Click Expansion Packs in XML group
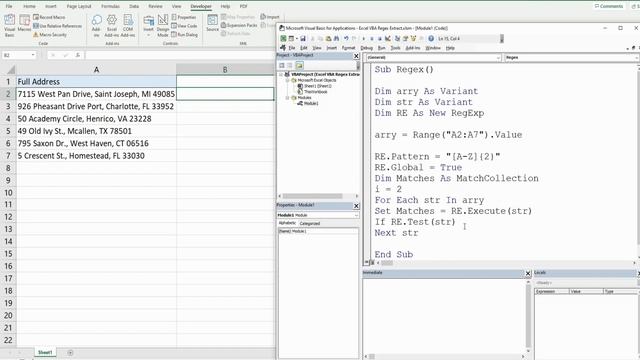The height and width of the screenshot is (360, 640). pyautogui.click(x=239, y=25)
